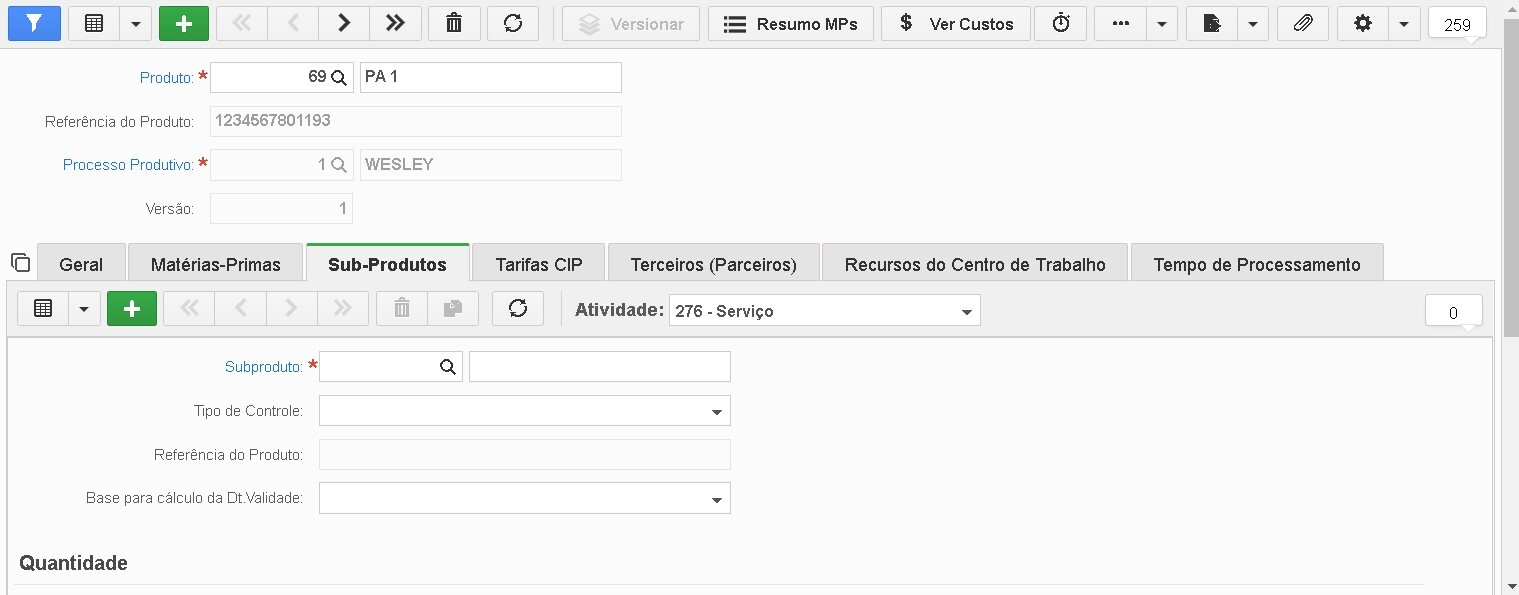Screen dimensions: 1519x595
Task: Add a new record with green plus in main toolbar
Action: (184, 23)
